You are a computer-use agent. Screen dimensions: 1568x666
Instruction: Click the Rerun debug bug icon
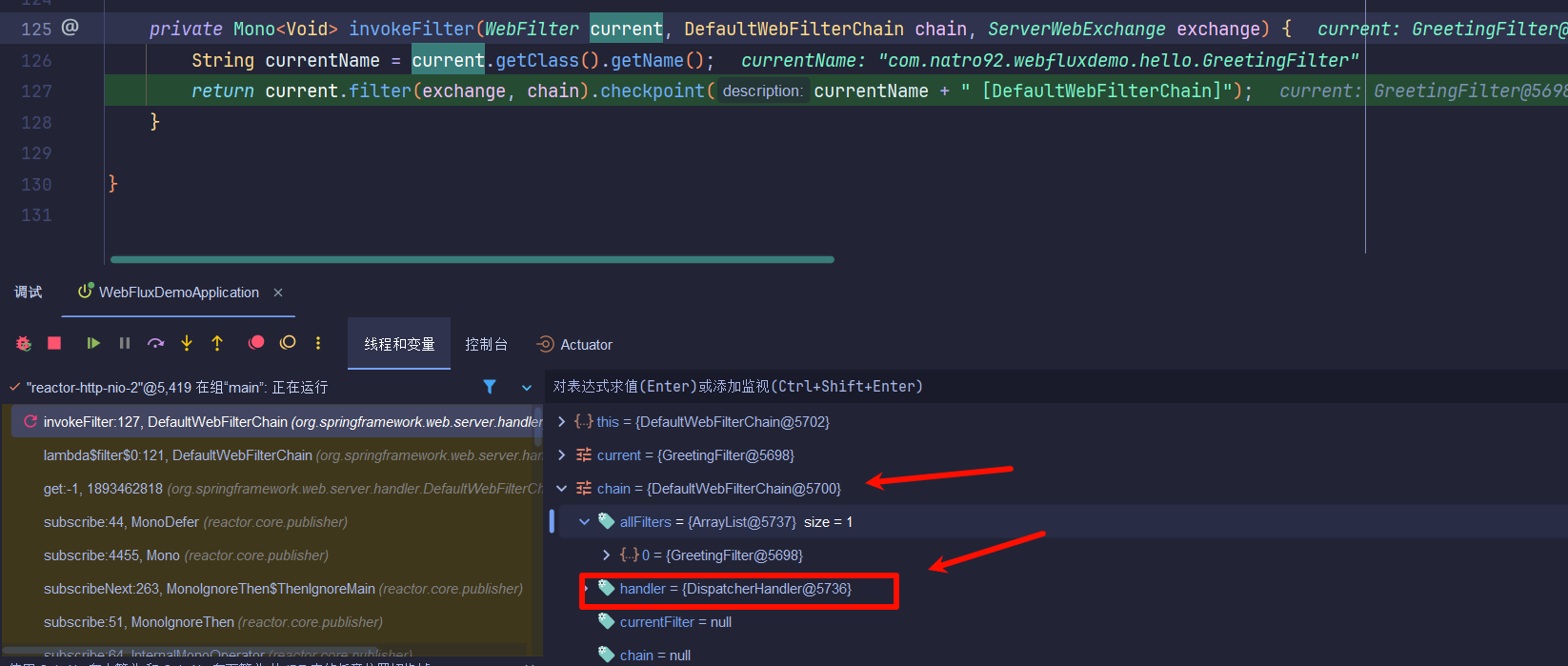click(24, 343)
